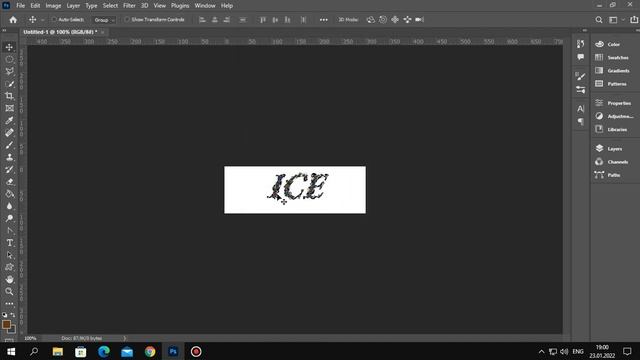Open the File menu
This screenshot has height=360, width=640.
(x=20, y=6)
